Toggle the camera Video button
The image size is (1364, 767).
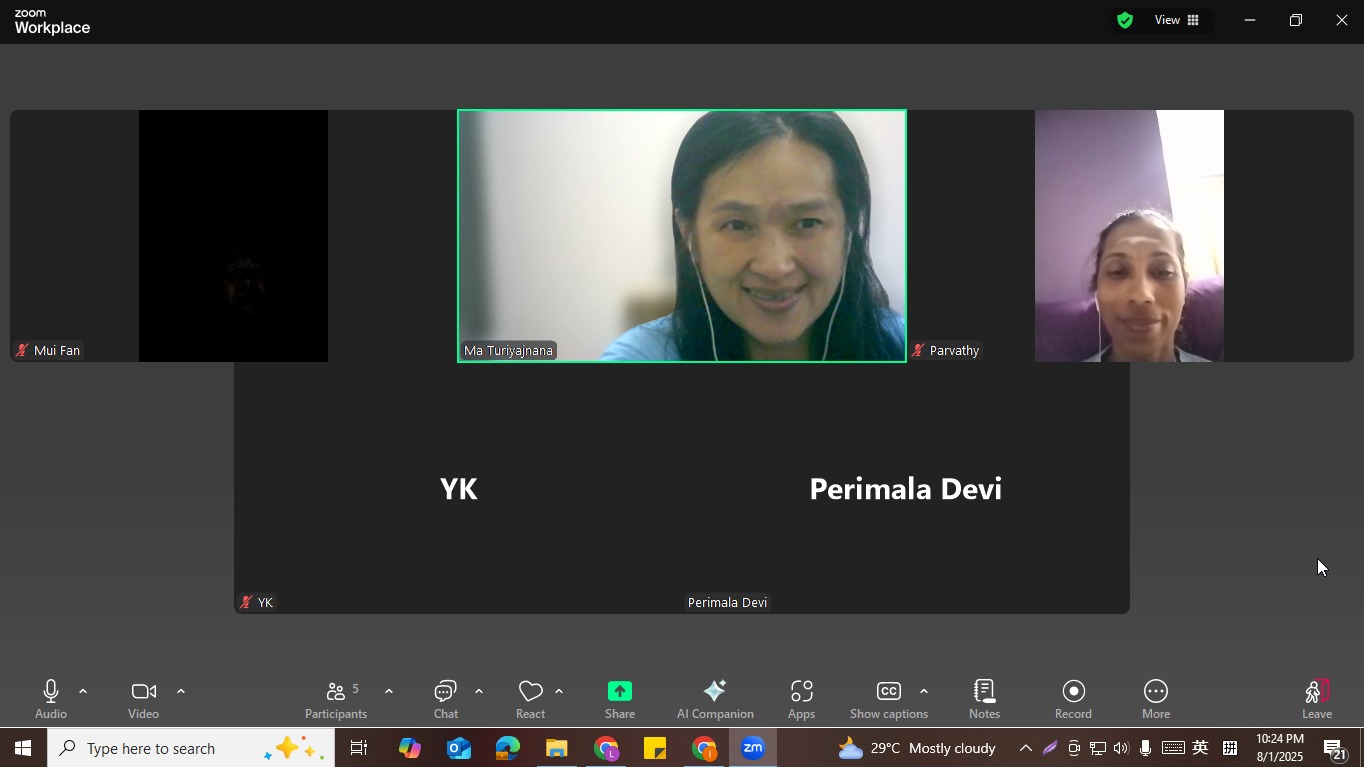tap(143, 698)
